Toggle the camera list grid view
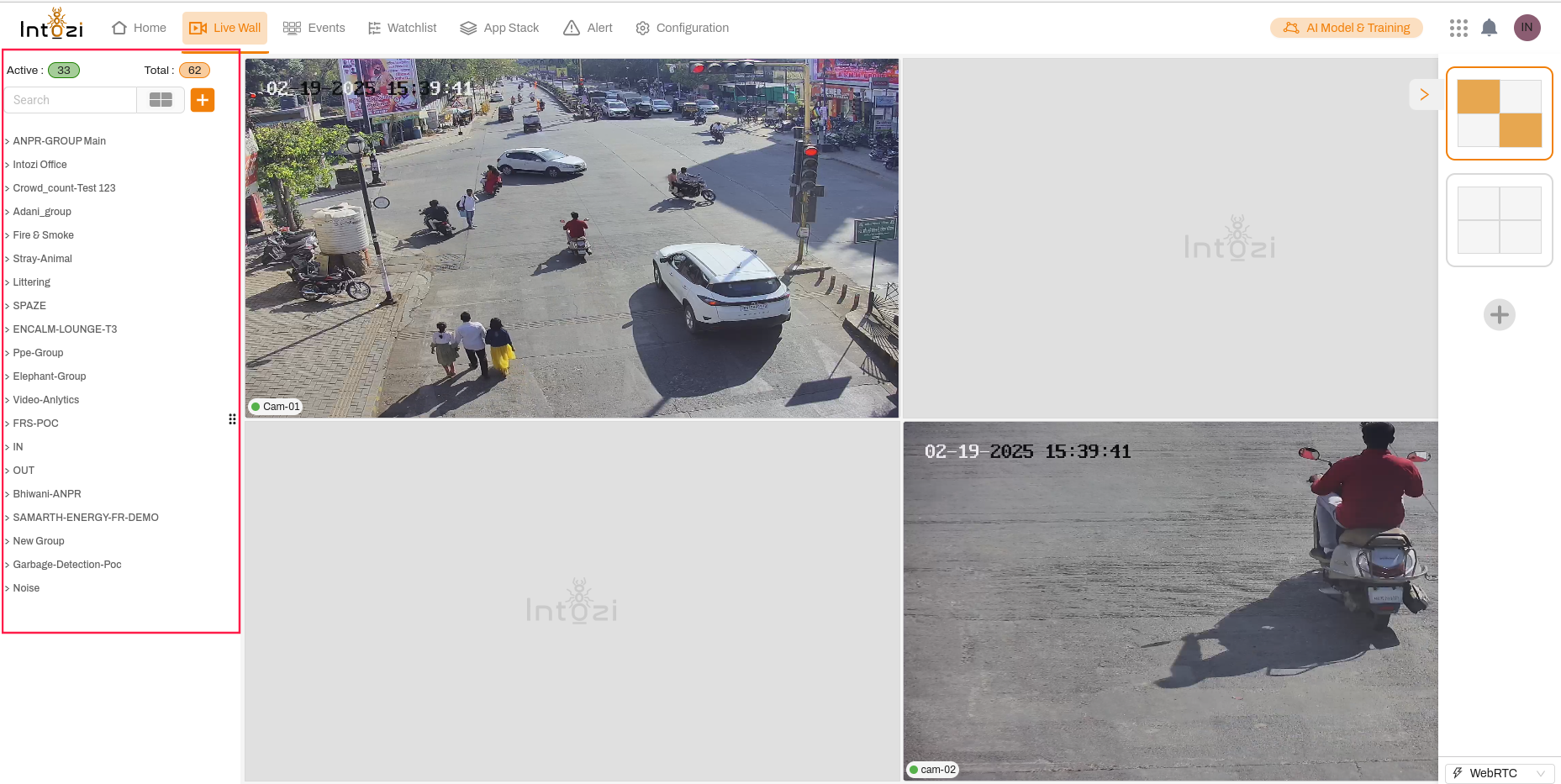The width and height of the screenshot is (1561, 784). pyautogui.click(x=161, y=100)
